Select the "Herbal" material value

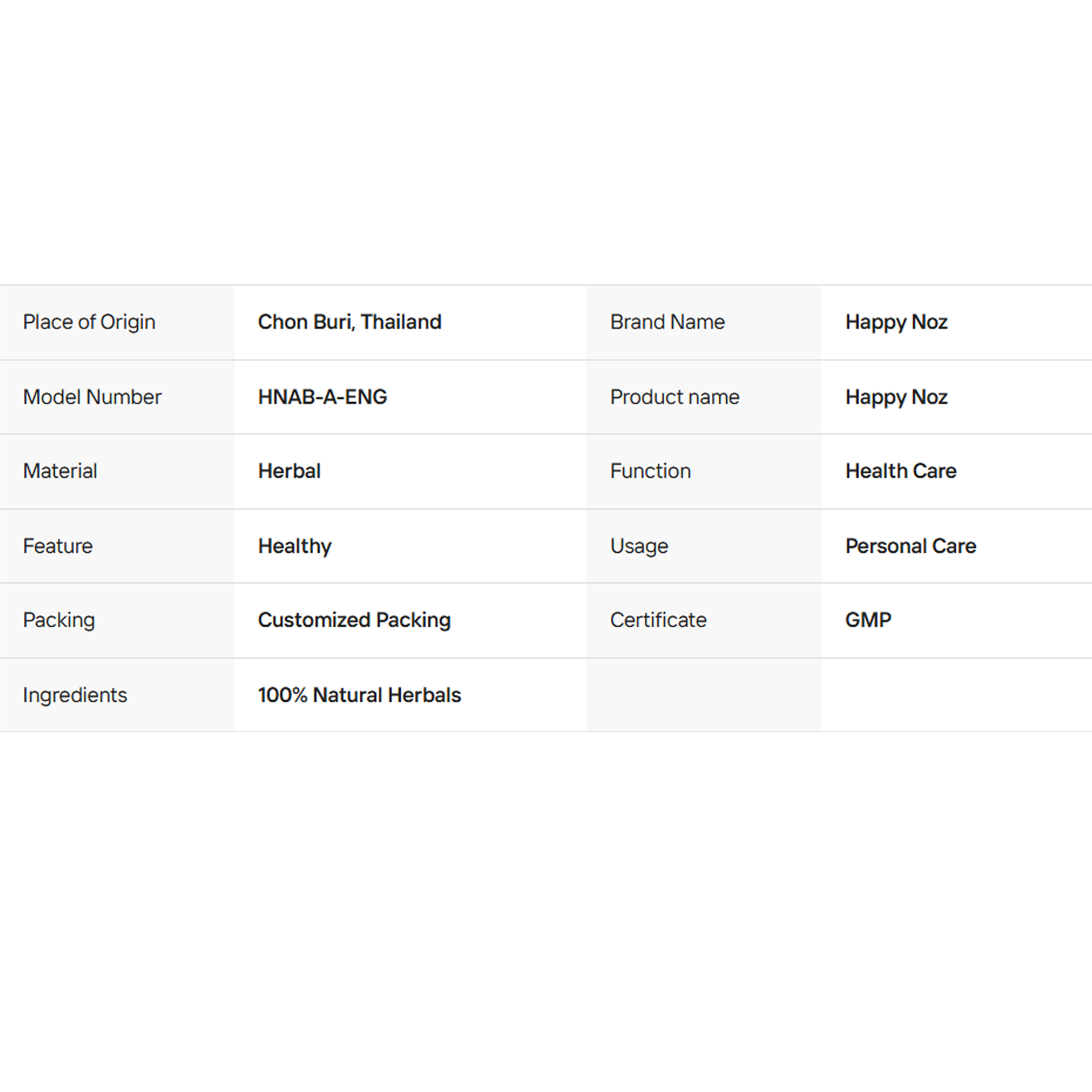[289, 471]
